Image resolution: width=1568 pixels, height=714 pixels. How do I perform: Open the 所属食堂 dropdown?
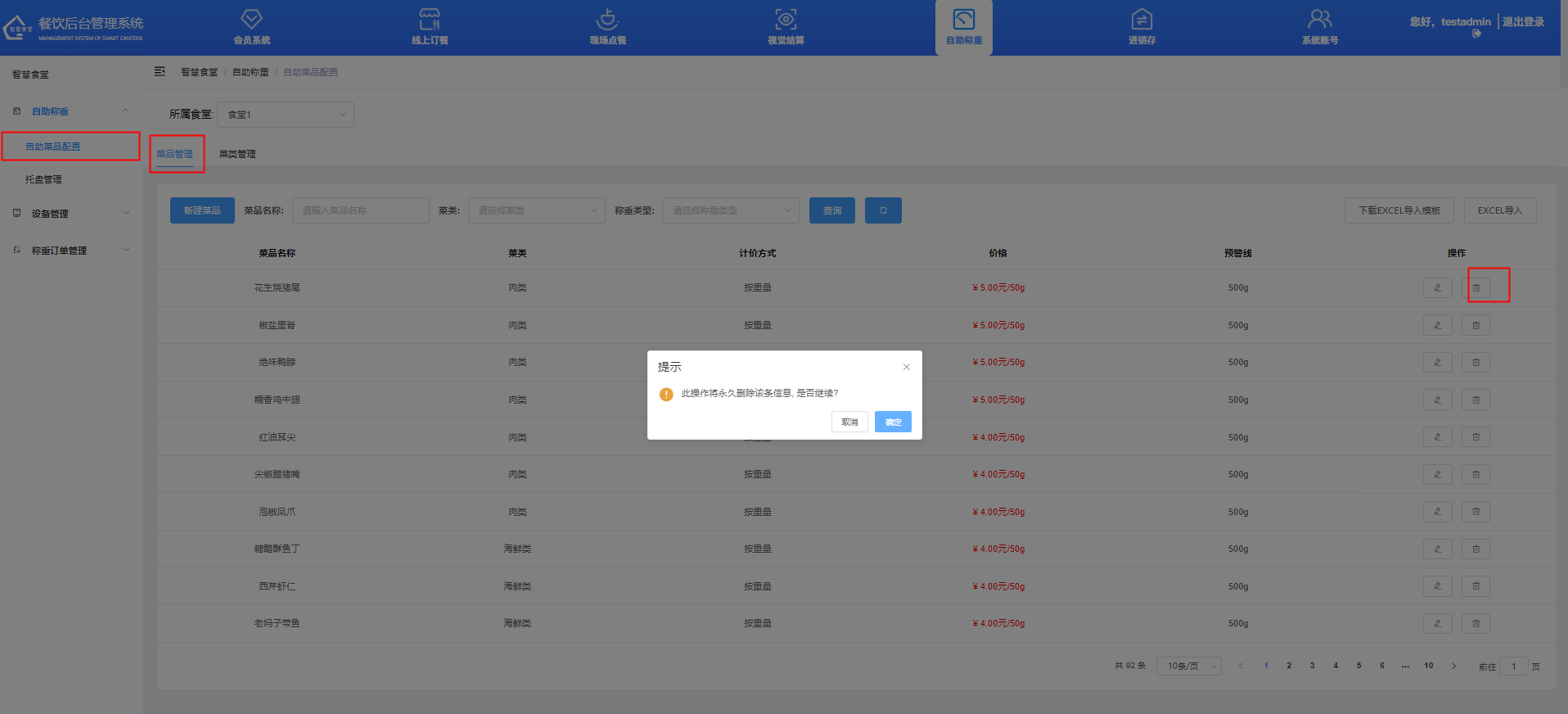[285, 115]
